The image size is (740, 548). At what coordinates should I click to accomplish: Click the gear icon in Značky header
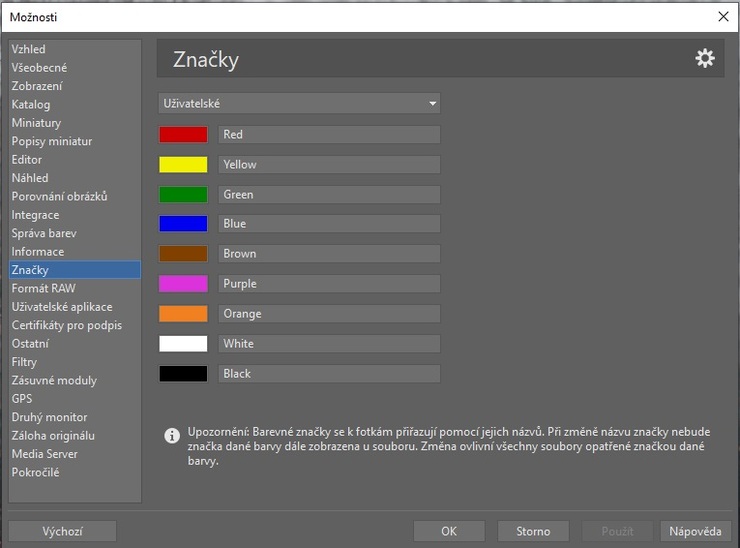click(x=705, y=59)
